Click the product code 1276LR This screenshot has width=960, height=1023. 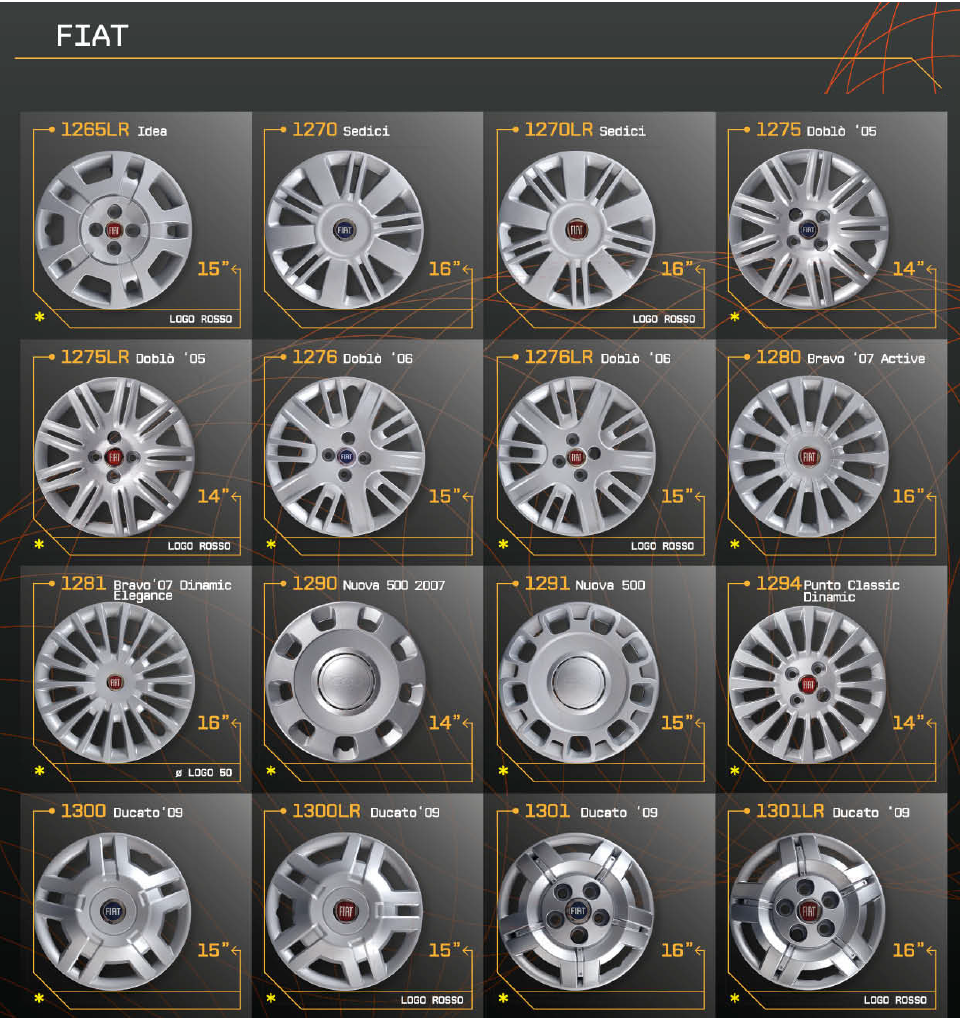(559, 356)
